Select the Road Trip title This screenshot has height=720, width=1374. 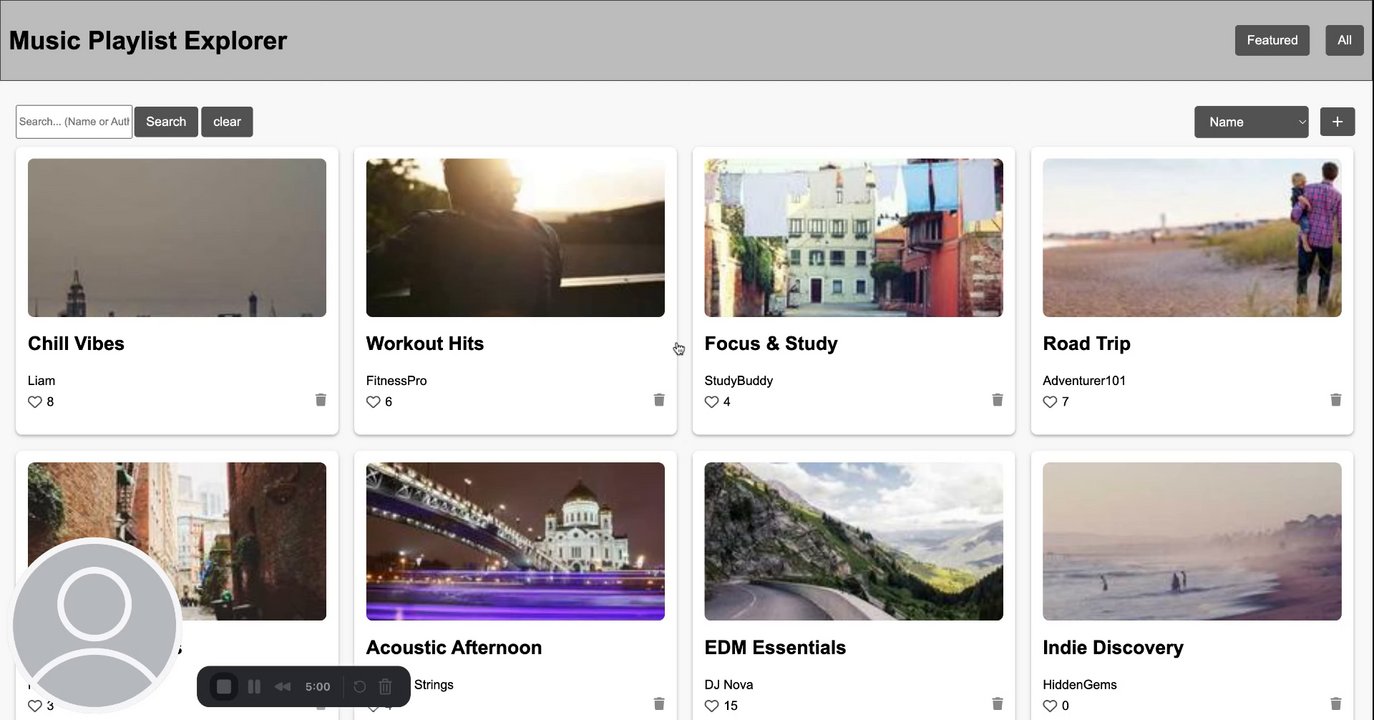coord(1087,344)
